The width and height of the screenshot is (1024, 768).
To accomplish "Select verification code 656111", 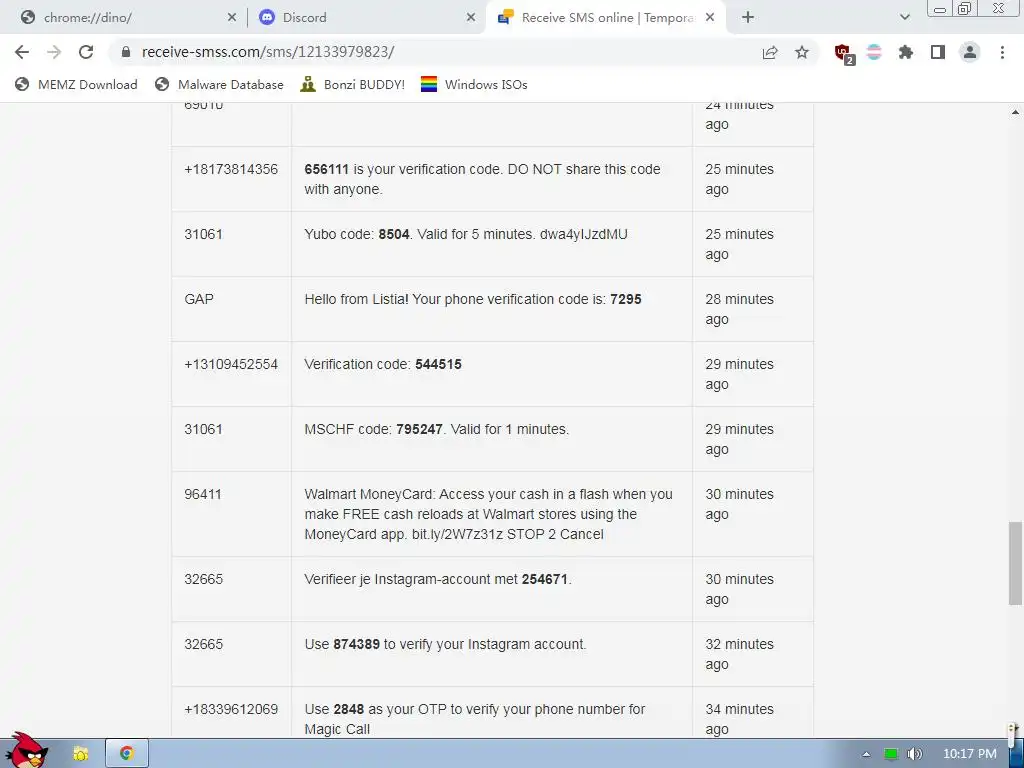I will [x=327, y=169].
